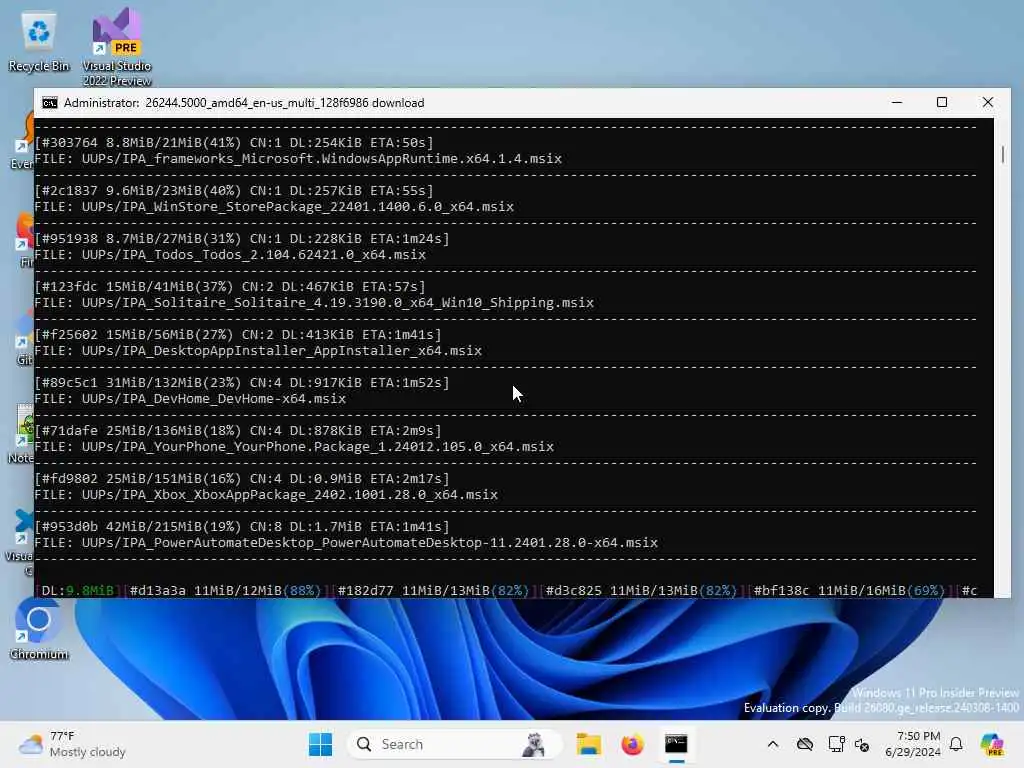1024x768 pixels.
Task: Click the #fd9802 progress status line
Action: pos(242,479)
